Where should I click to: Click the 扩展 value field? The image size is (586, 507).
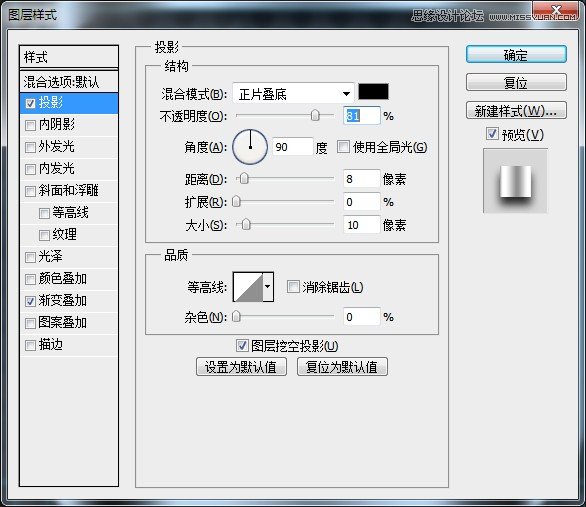pyautogui.click(x=361, y=202)
